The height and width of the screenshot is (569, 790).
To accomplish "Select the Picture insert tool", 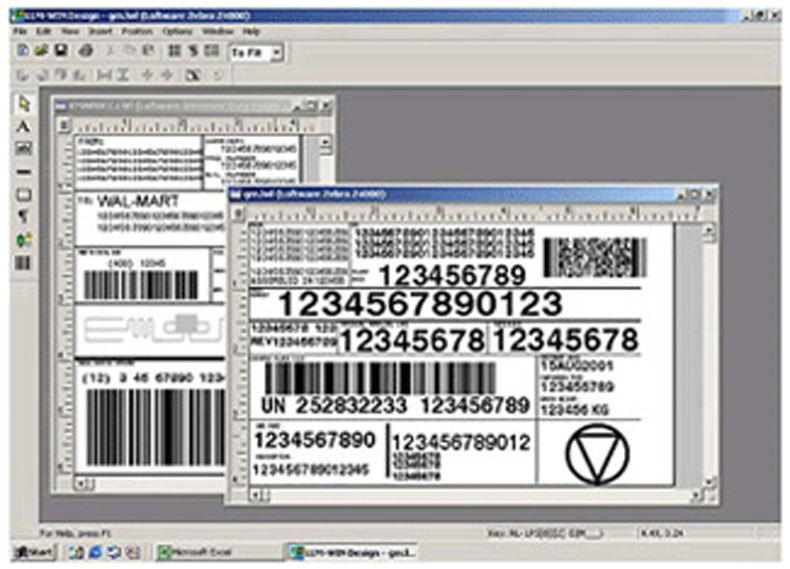I will 24,148.
